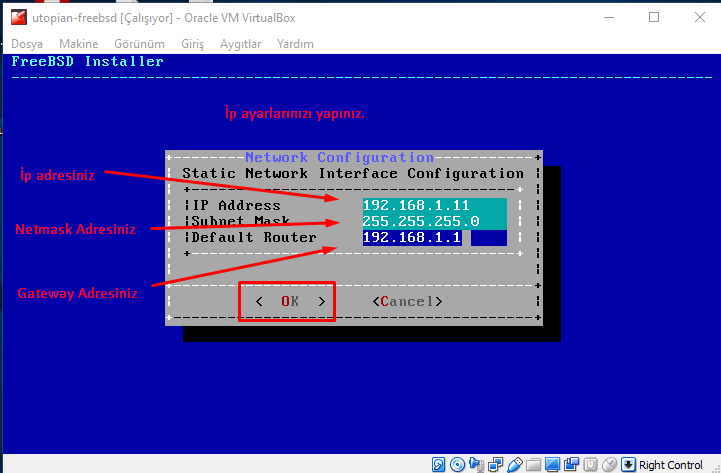Screen dimensions: 721x473
Task: Minimize the VirtualBox window
Action: [x=609, y=17]
